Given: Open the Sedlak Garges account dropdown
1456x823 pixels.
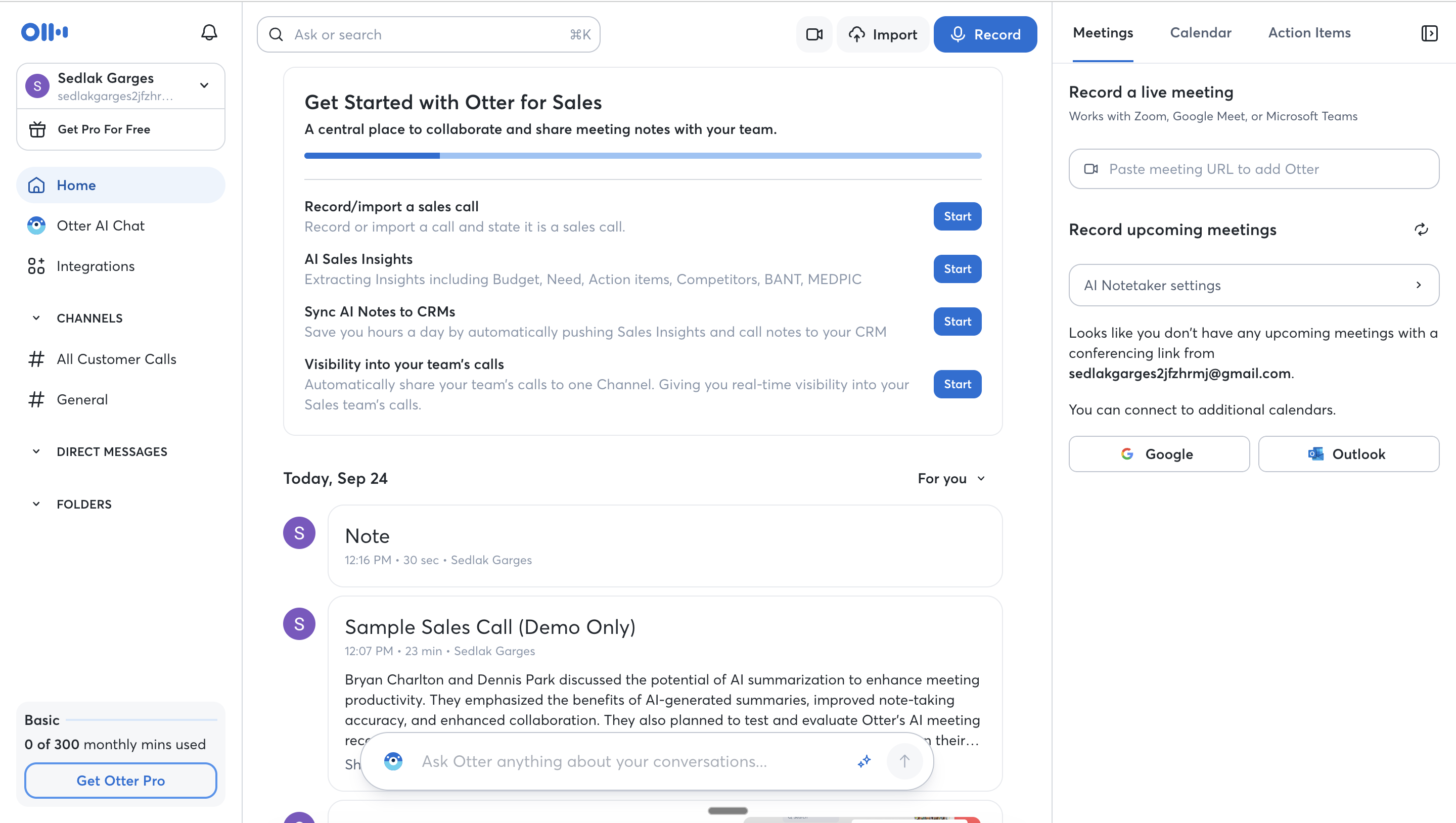Looking at the screenshot, I should 204,85.
